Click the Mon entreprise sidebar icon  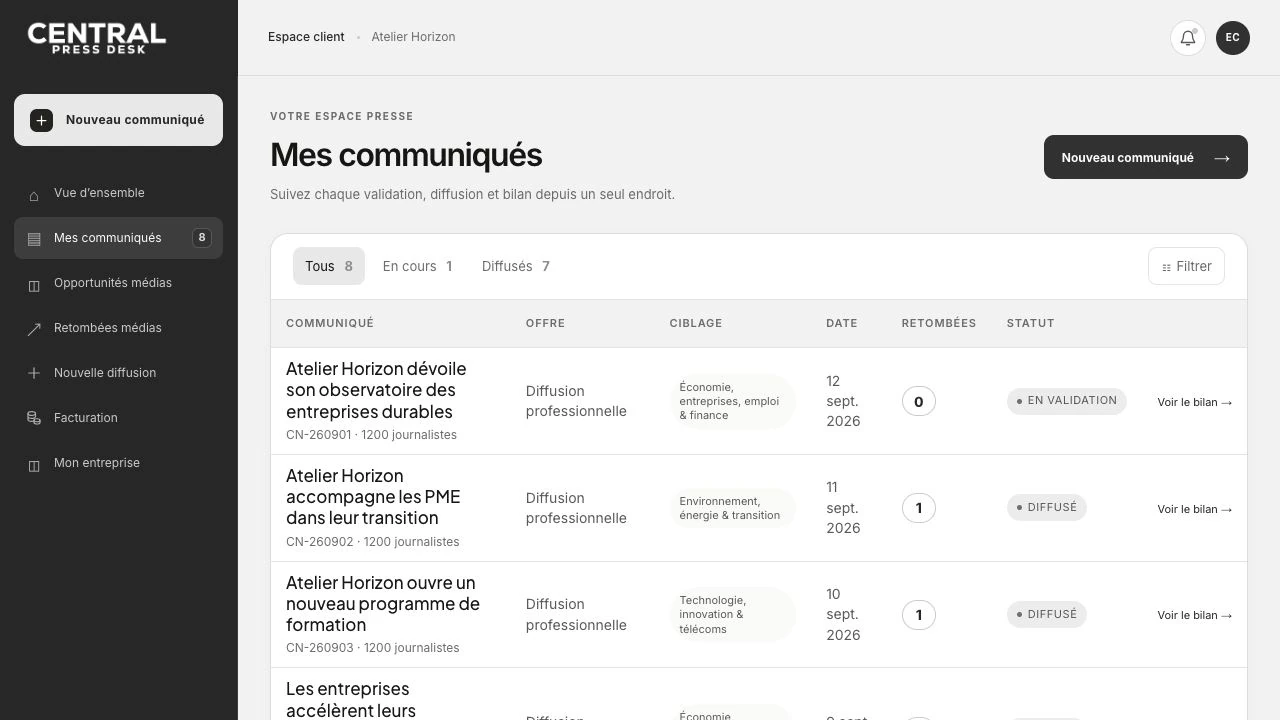coord(34,464)
